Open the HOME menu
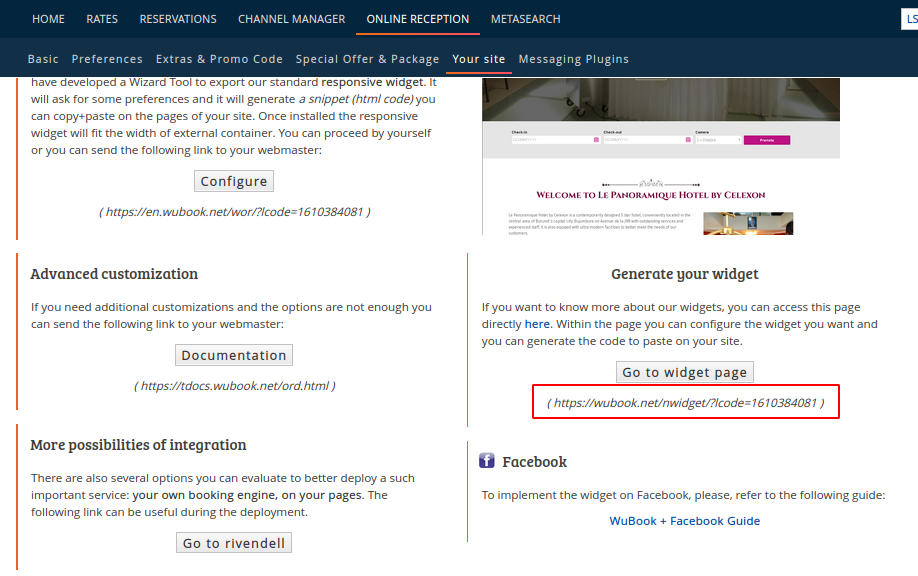 49,19
